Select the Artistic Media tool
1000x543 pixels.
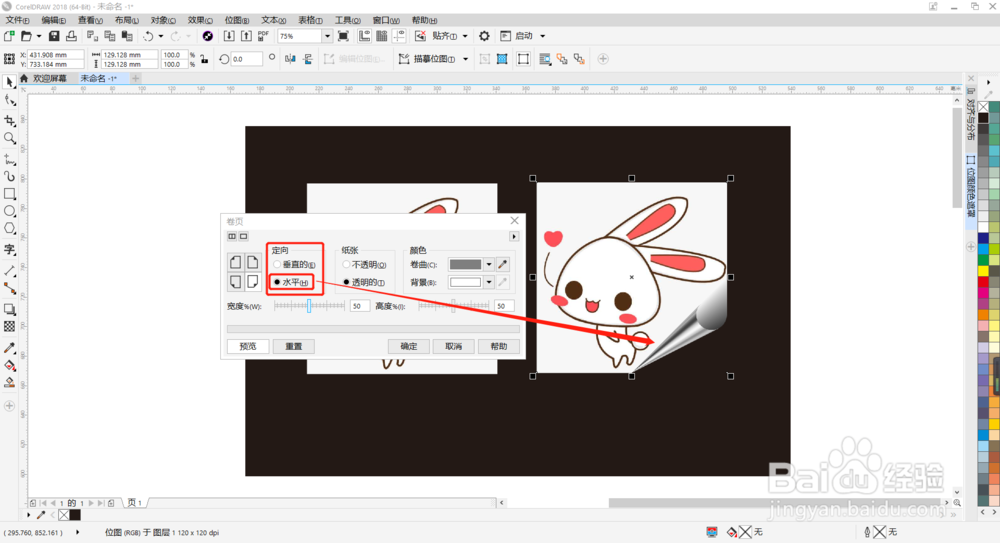pos(10,176)
